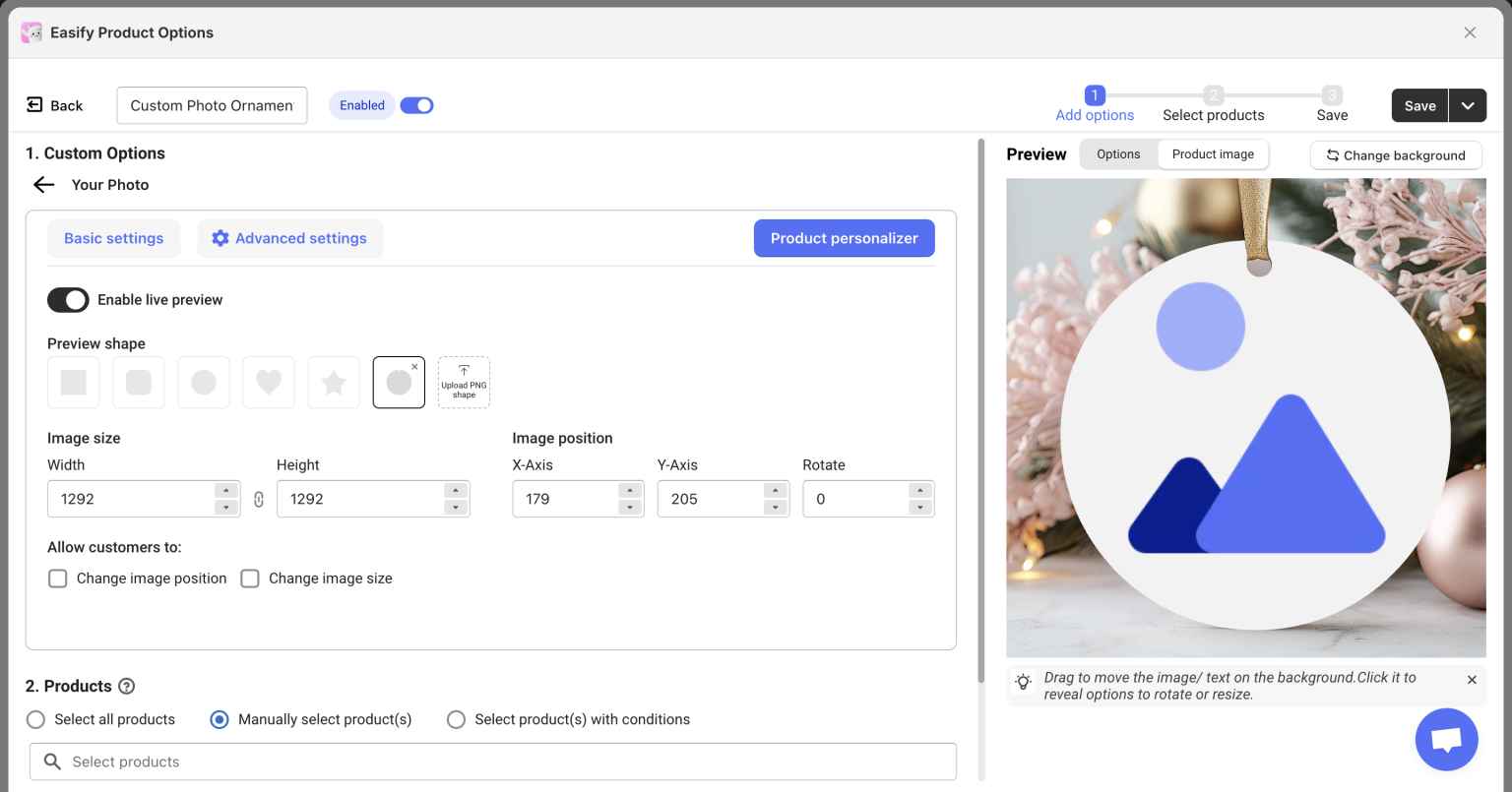Image resolution: width=1512 pixels, height=792 pixels.
Task: Choose the heart preview shape
Action: pyautogui.click(x=269, y=382)
